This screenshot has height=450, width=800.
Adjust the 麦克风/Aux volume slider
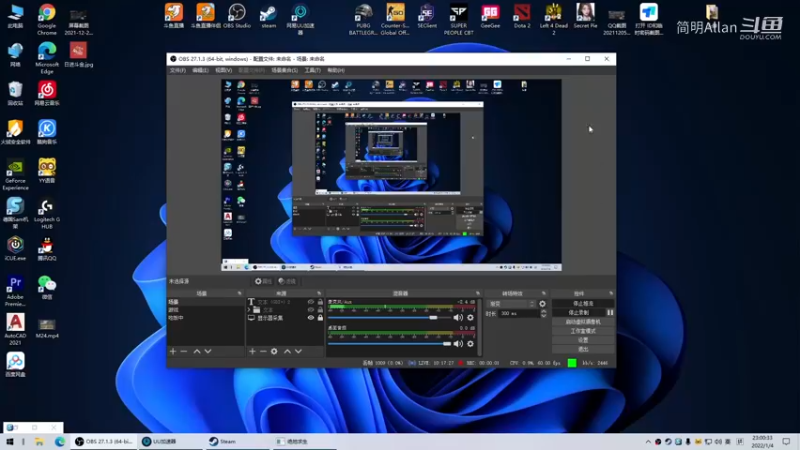point(390,317)
